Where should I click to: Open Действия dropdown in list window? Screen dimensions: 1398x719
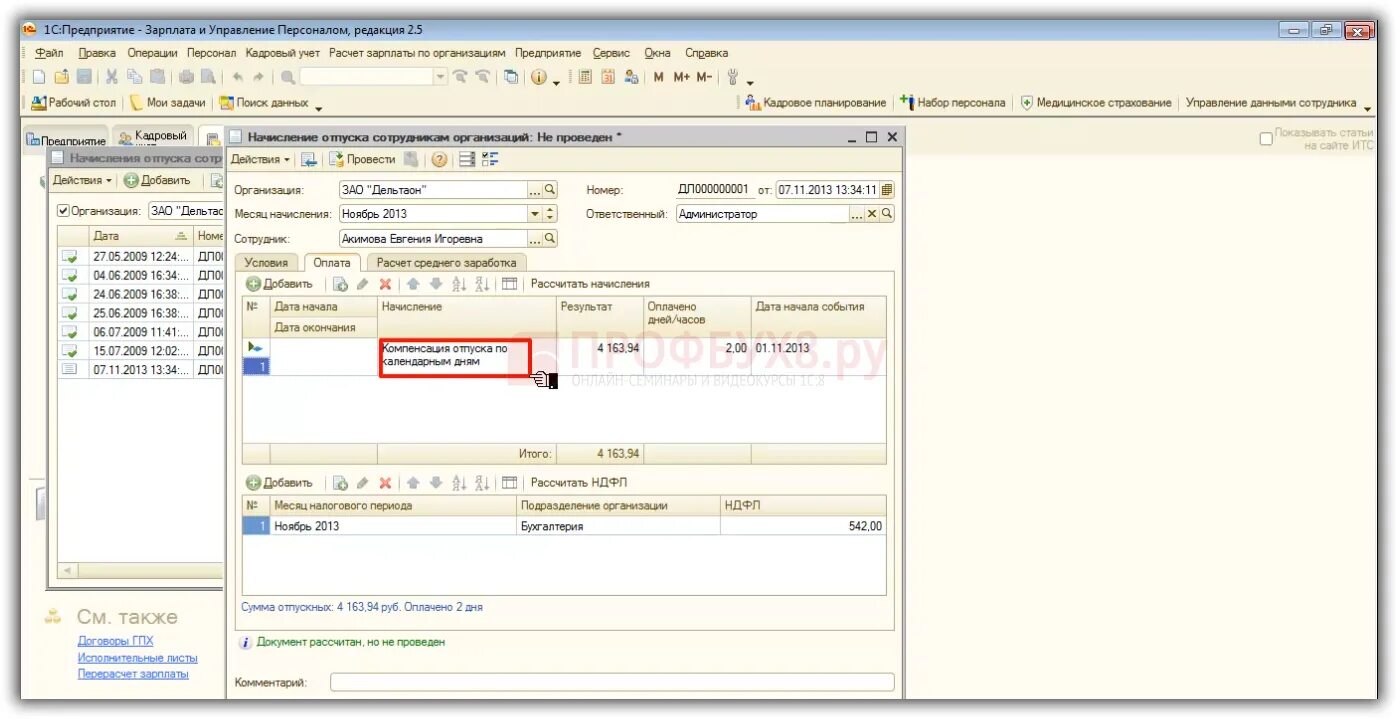click(83, 180)
